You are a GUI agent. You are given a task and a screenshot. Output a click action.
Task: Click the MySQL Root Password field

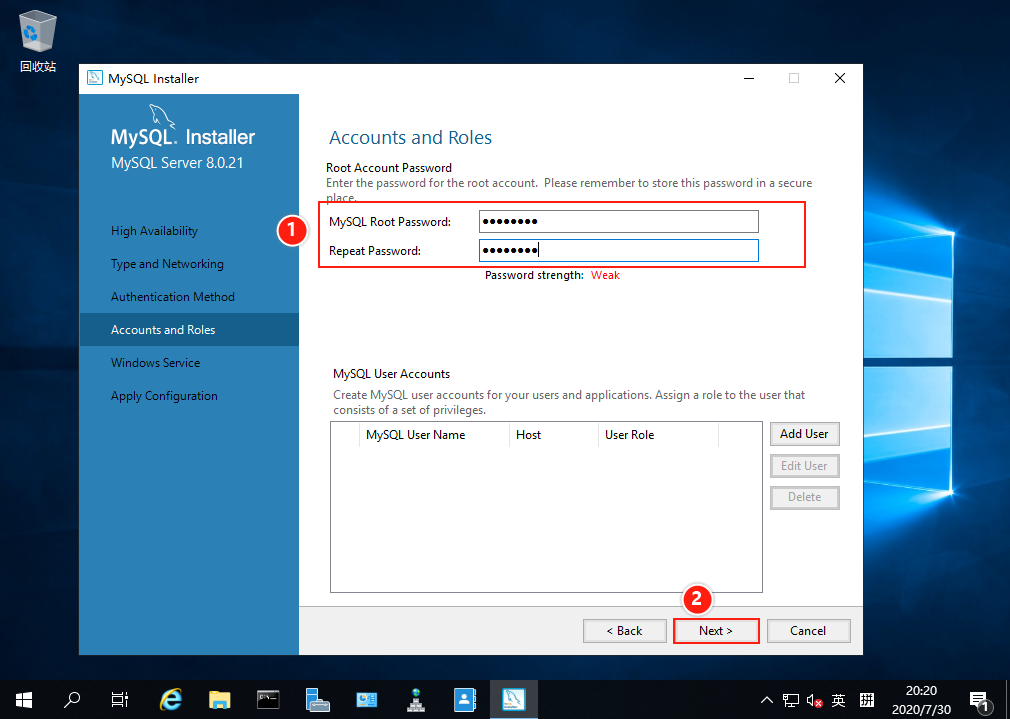[x=618, y=221]
